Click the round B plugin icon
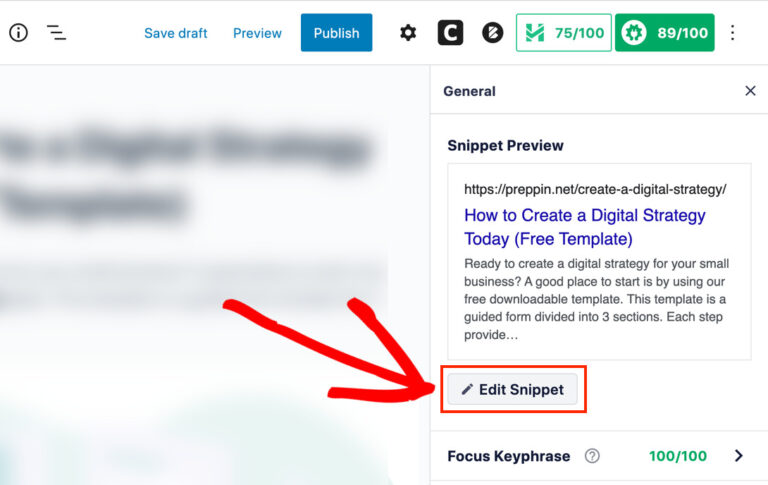The width and height of the screenshot is (768, 485). 492,33
